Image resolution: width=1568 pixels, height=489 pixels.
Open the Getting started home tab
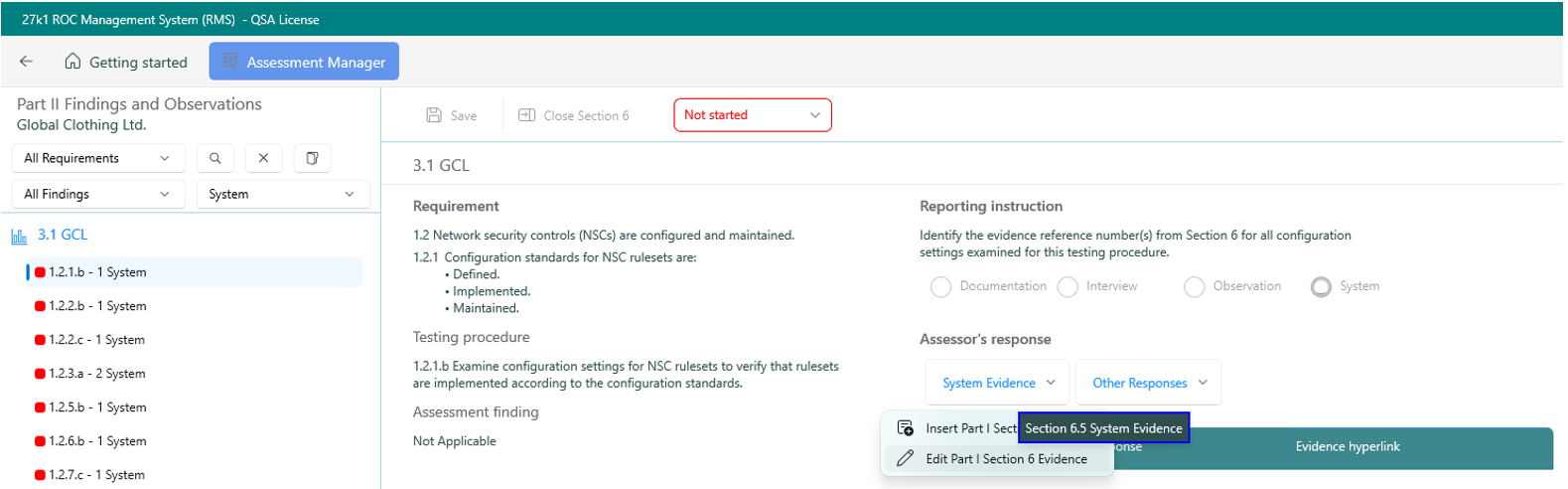tap(126, 62)
